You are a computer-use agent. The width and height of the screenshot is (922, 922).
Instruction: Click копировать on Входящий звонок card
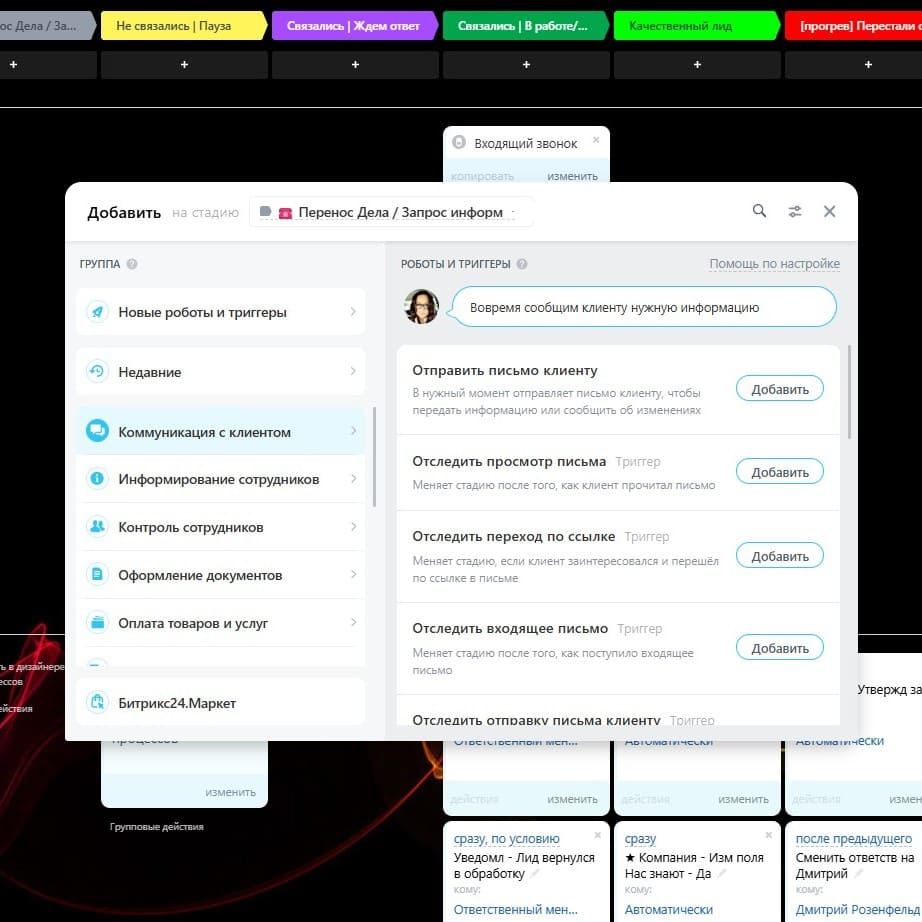(482, 176)
